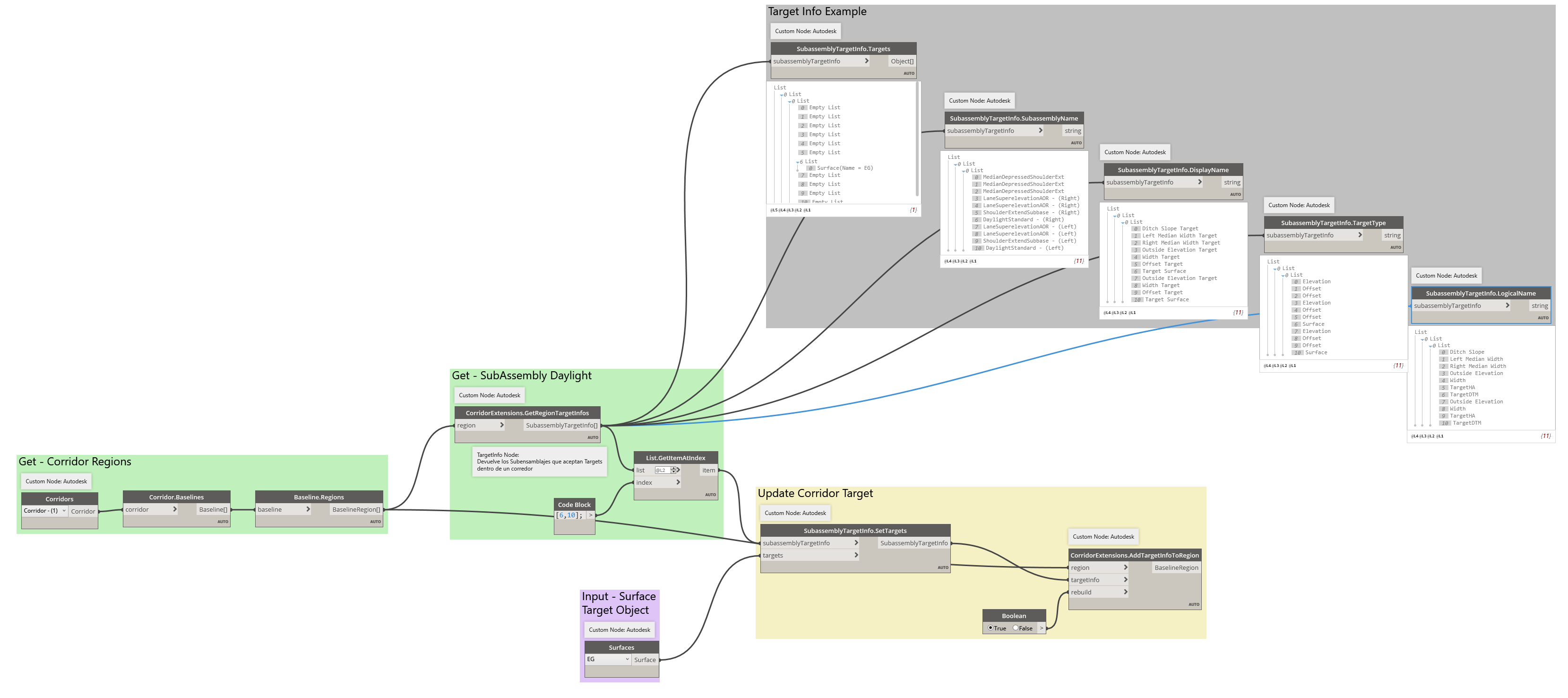Click input chevron on SubassemblyName node
1568x698 pixels.
pos(1041,131)
